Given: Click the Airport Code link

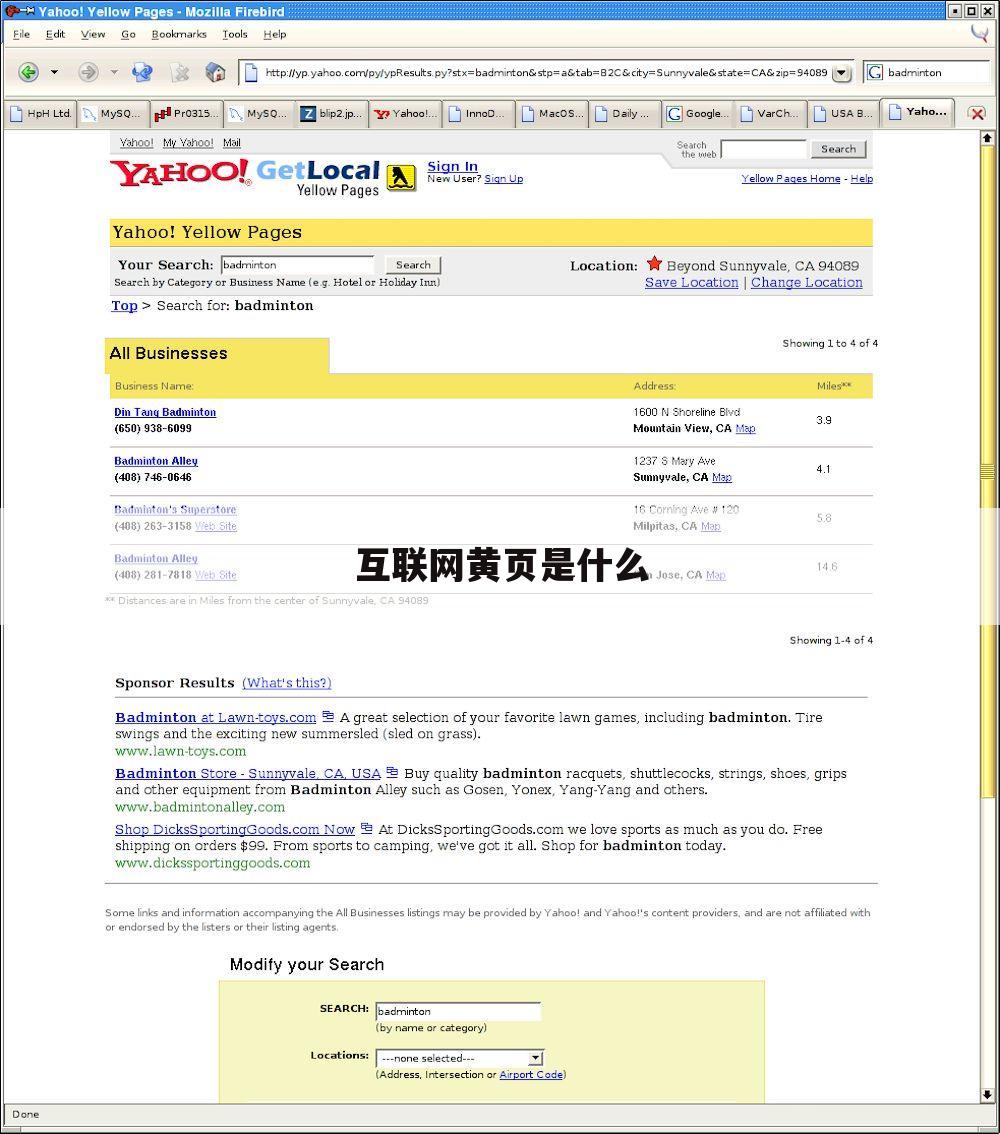Looking at the screenshot, I should (531, 1075).
